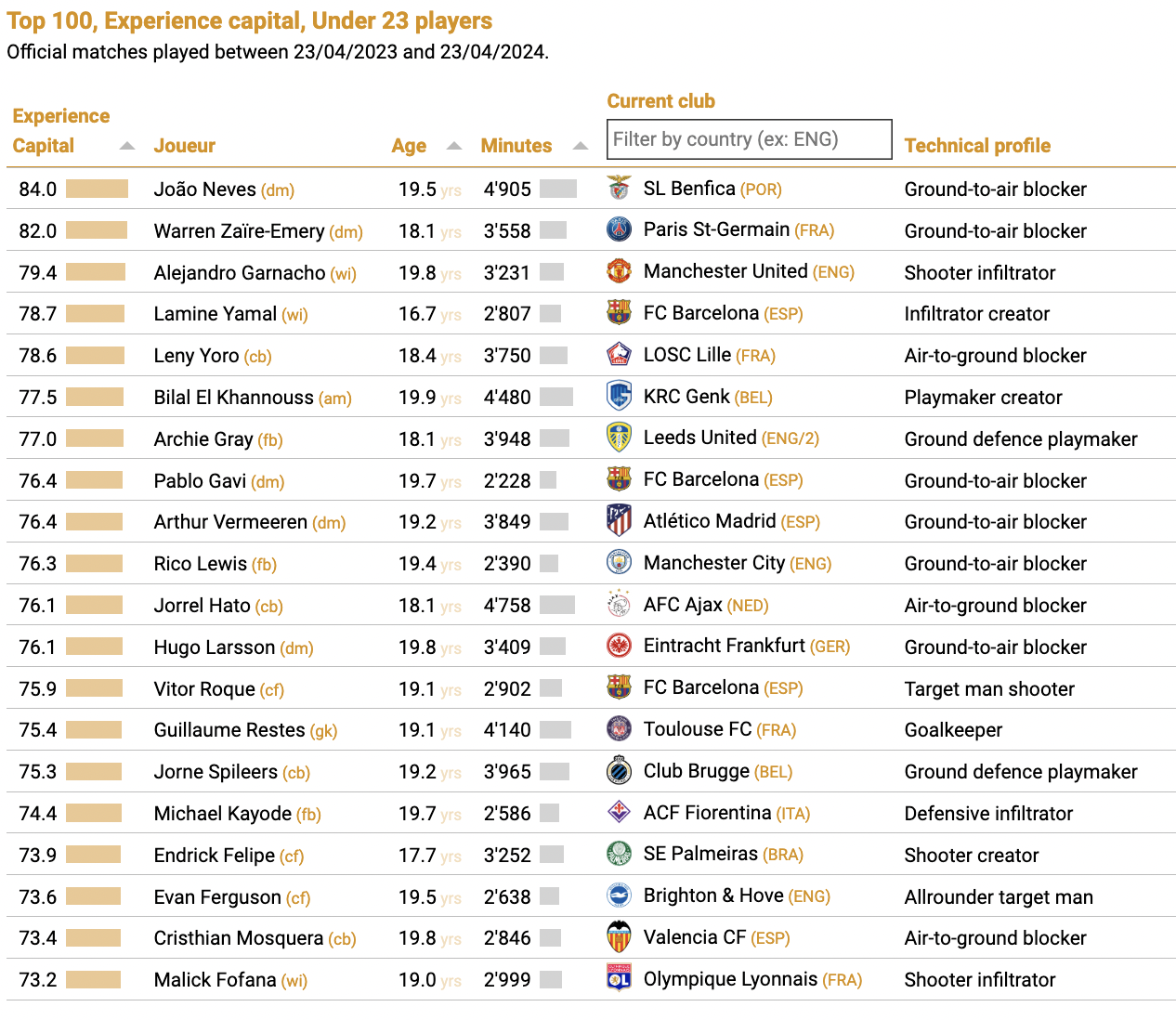The image size is (1176, 1020).
Task: Click the Manchester United crest icon
Action: tap(619, 271)
